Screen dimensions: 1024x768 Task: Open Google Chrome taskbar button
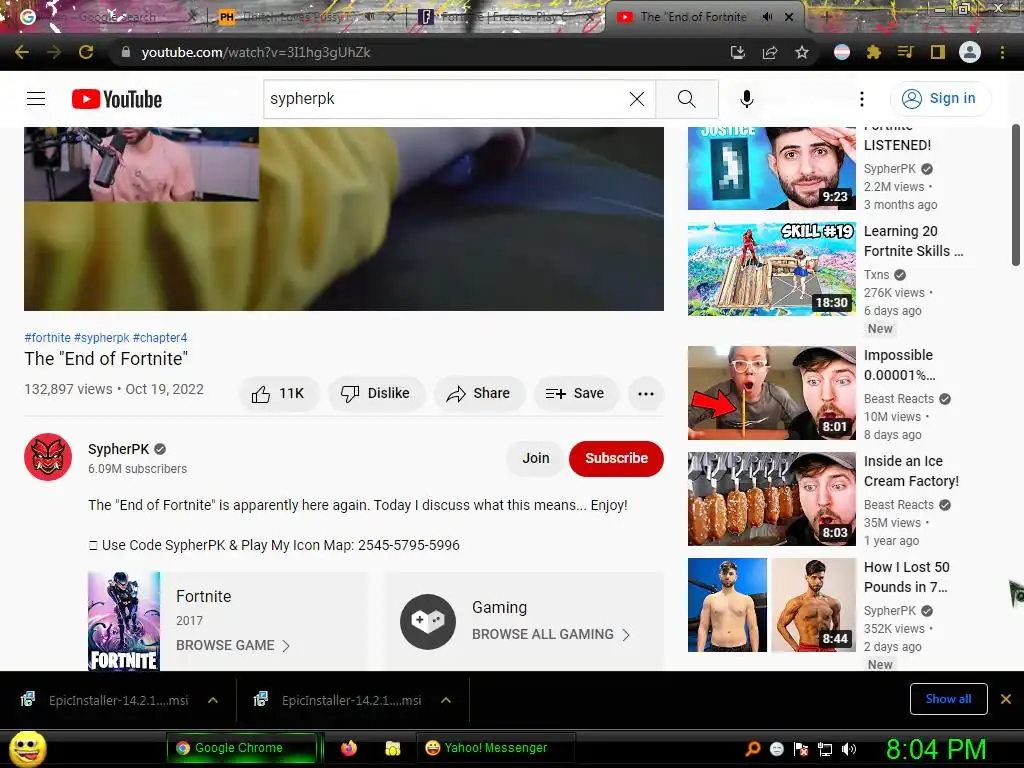(x=242, y=748)
